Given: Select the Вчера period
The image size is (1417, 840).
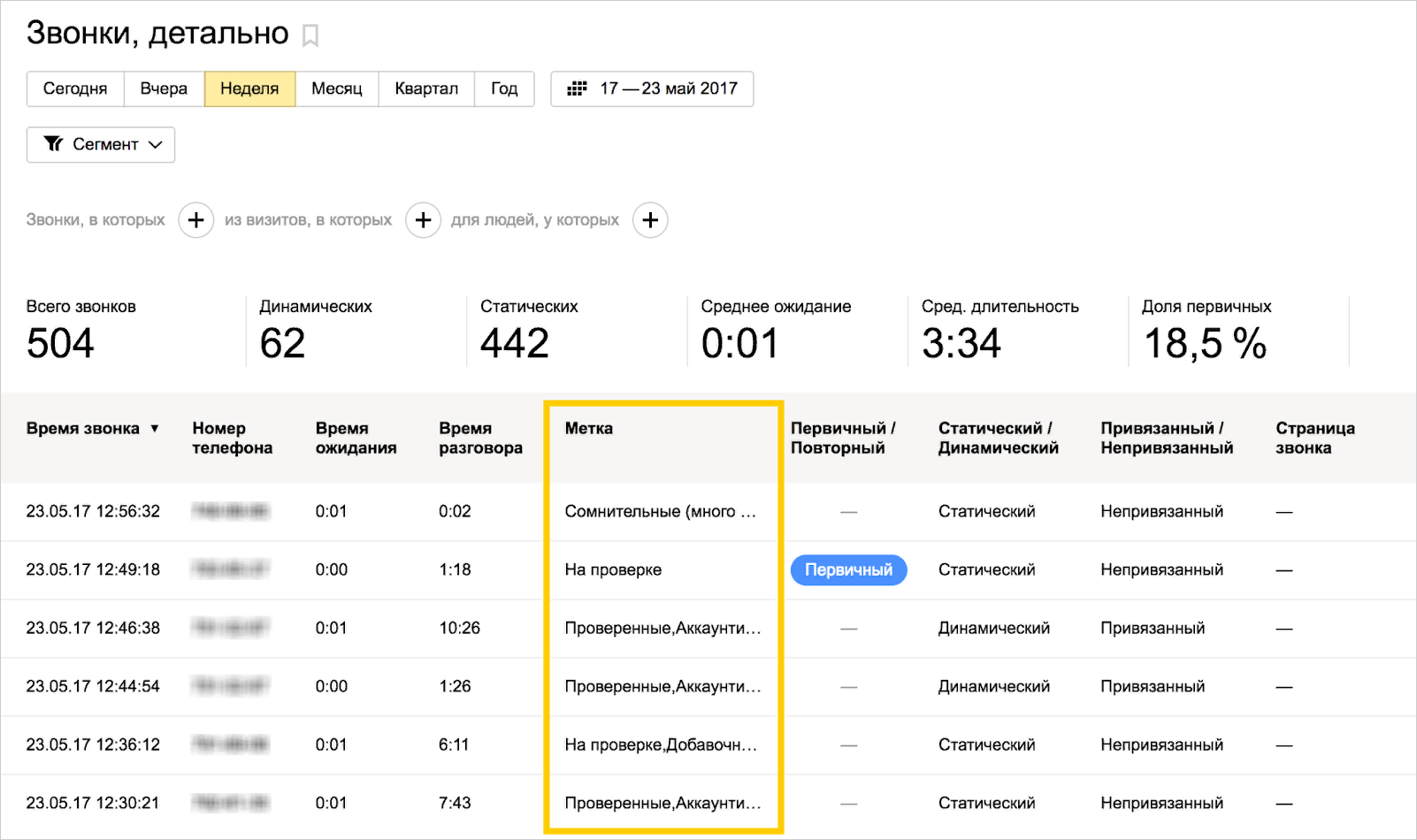Looking at the screenshot, I should pos(164,88).
